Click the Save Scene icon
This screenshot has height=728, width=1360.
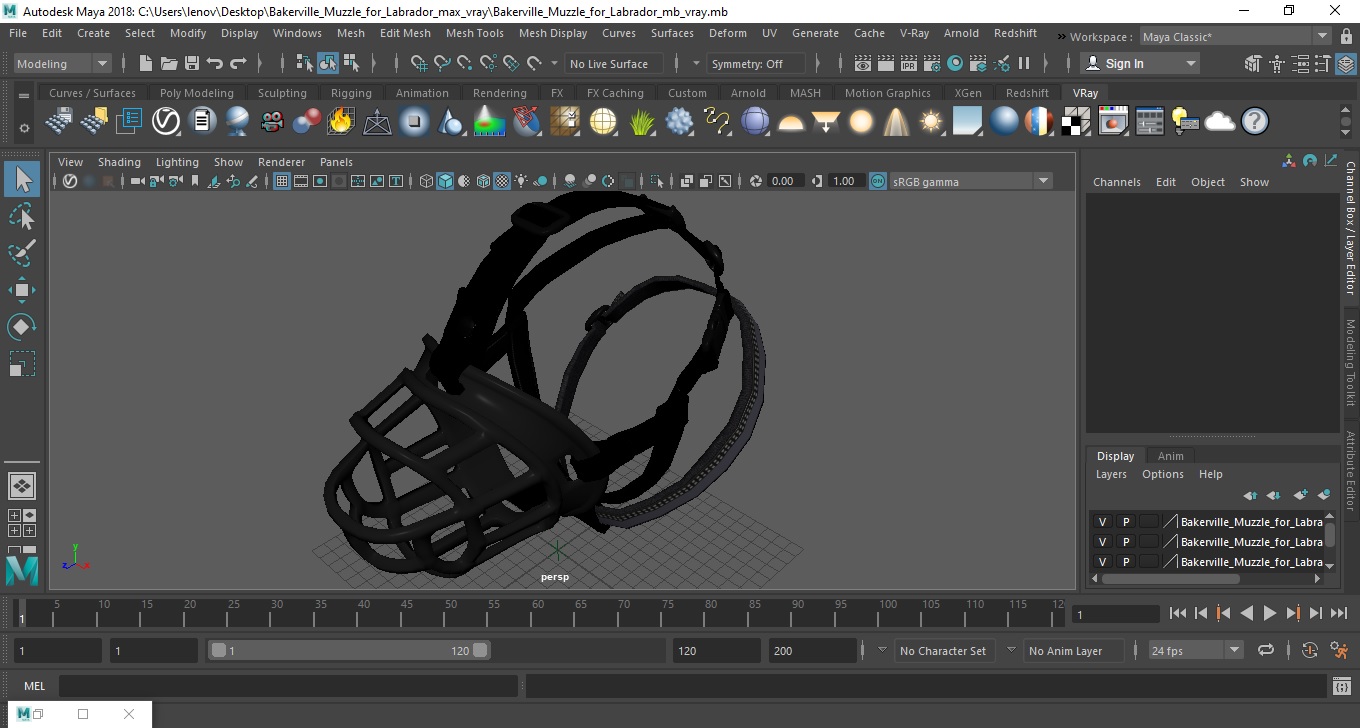(x=191, y=63)
